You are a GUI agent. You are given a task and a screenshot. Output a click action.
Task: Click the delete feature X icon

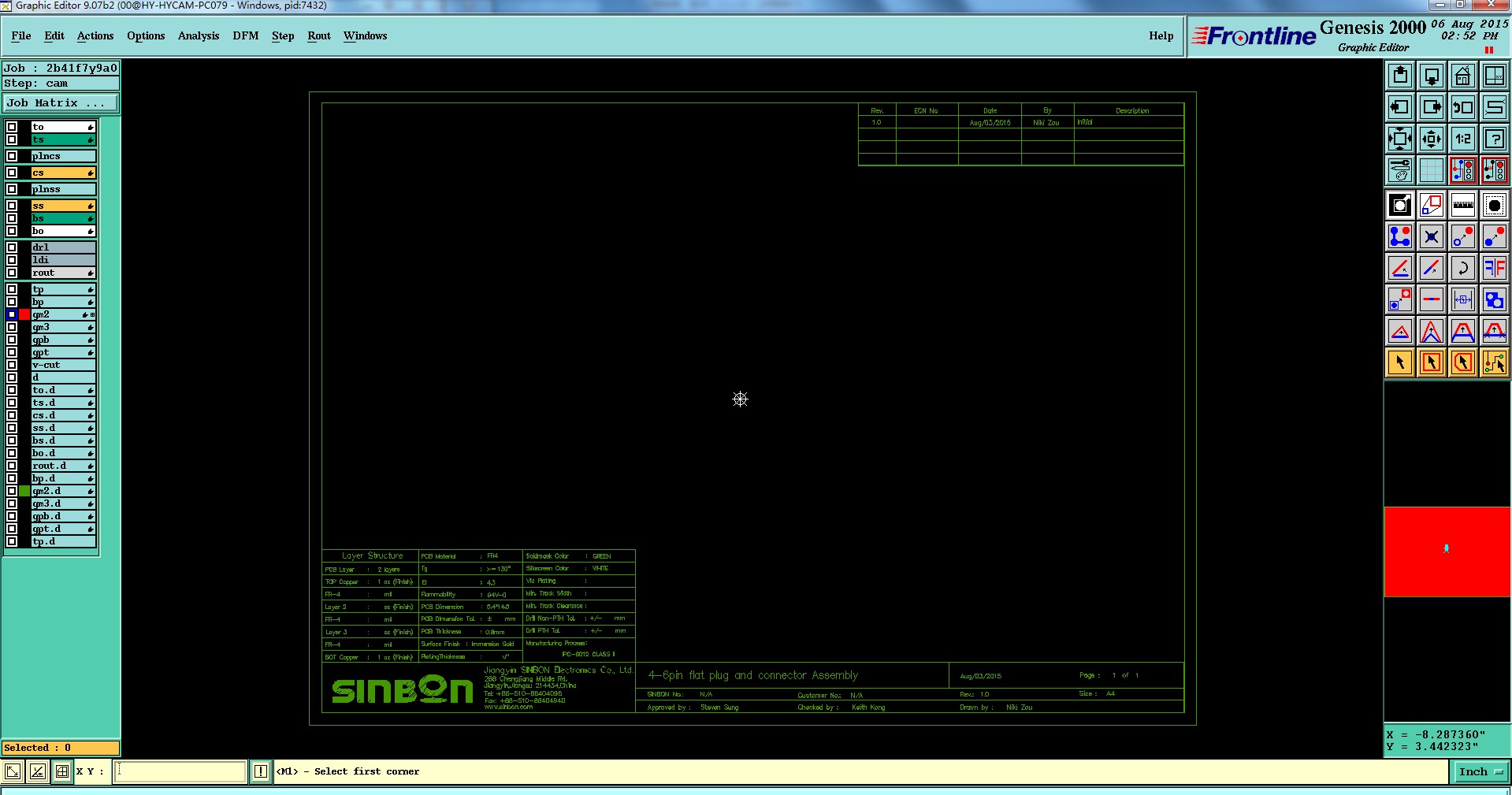(1431, 237)
